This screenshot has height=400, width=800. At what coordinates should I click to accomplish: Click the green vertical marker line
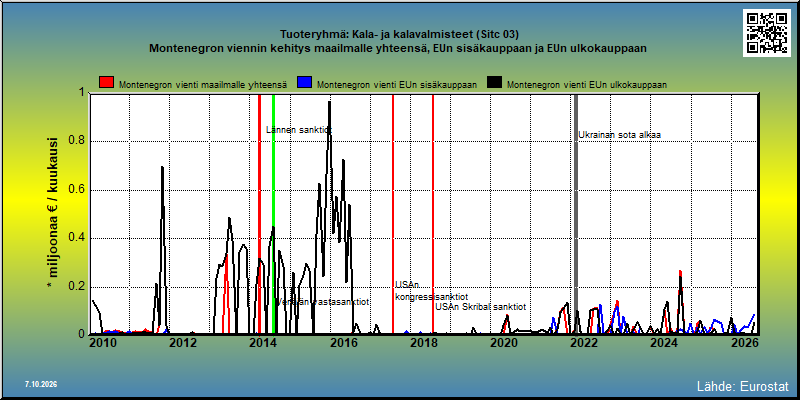coord(273,213)
